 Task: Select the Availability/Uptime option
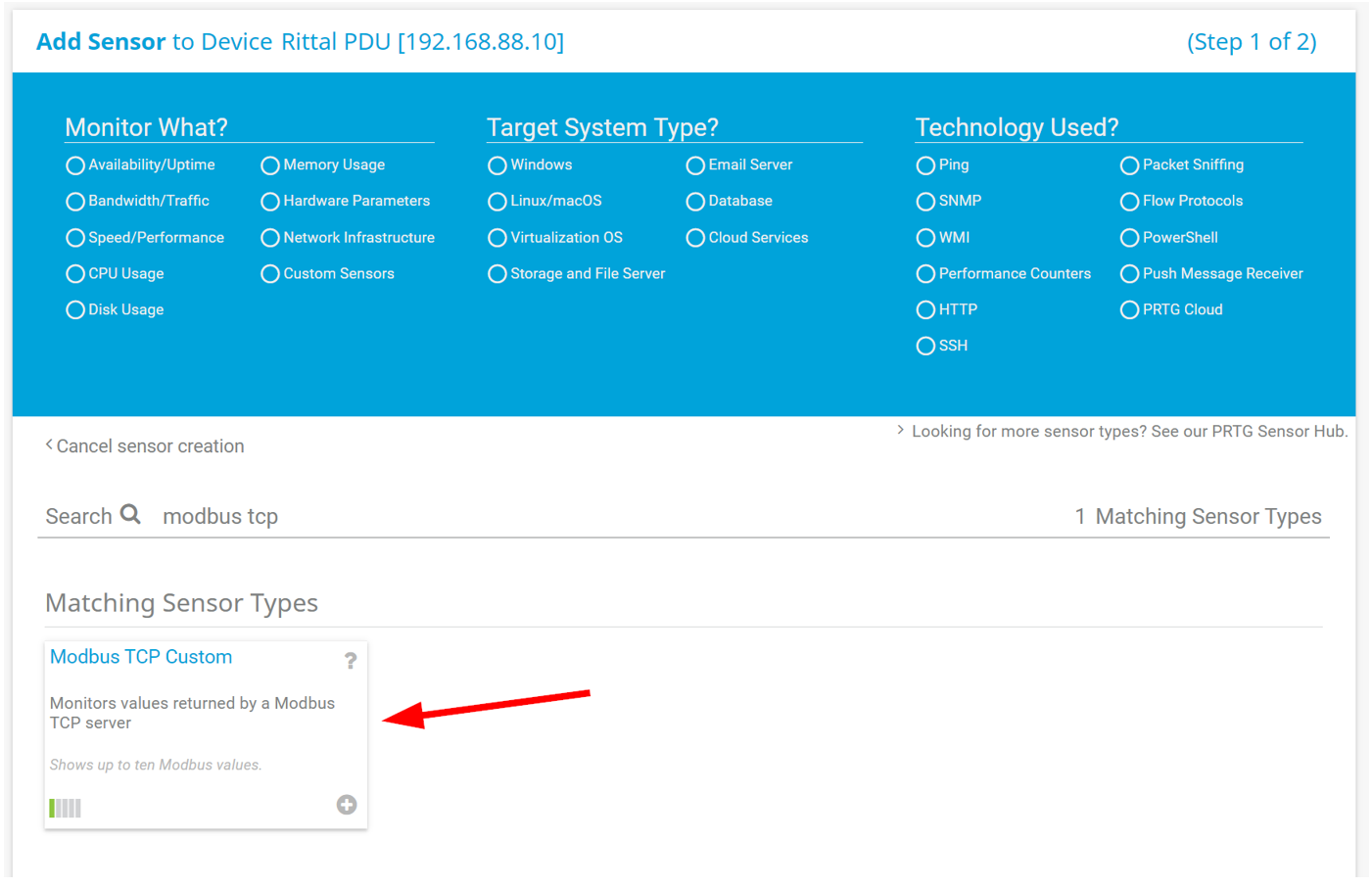click(75, 165)
